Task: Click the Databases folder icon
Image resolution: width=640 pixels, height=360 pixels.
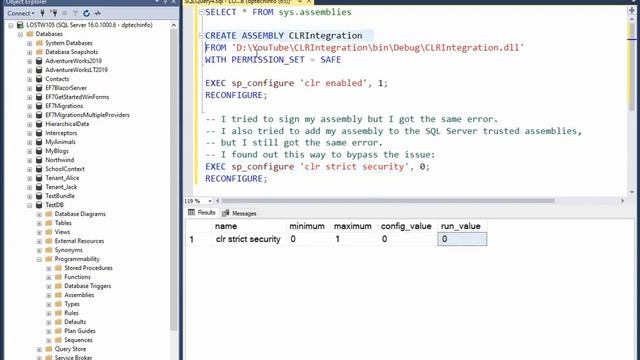Action: [x=30, y=34]
